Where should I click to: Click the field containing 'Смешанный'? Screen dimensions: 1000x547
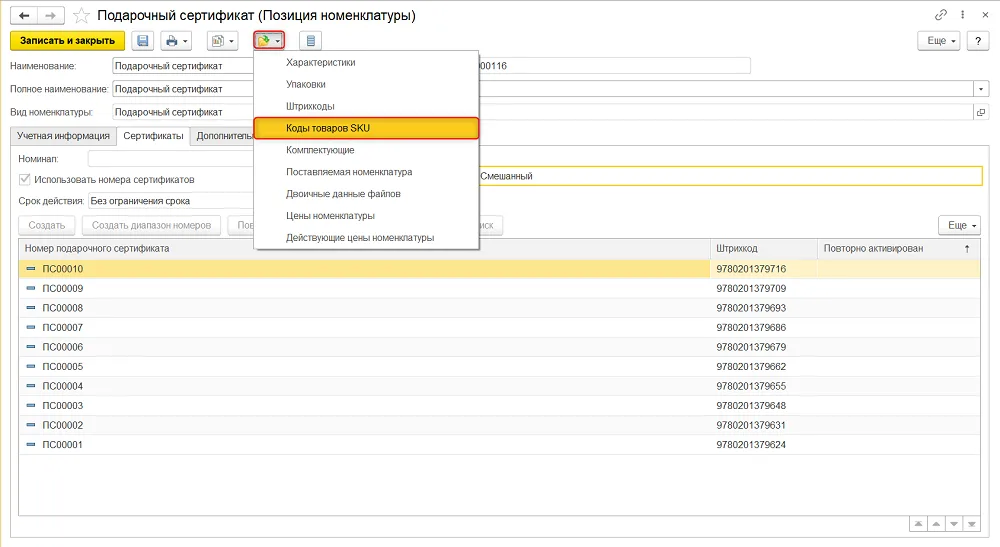730,176
